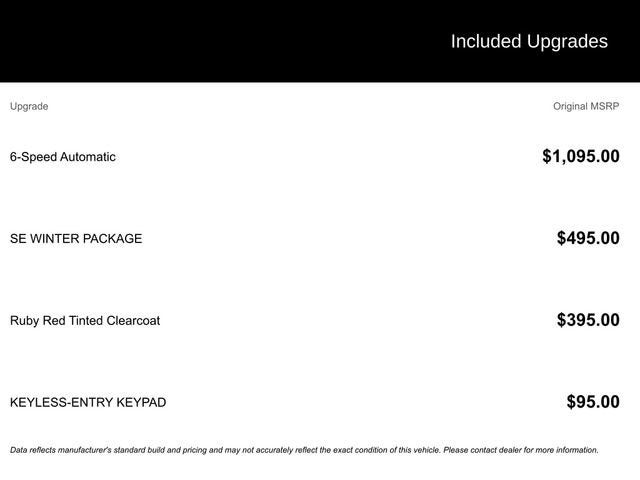This screenshot has width=640, height=480.
Task: Click the word "Clearcoat"
Action: pyautogui.click(x=133, y=321)
